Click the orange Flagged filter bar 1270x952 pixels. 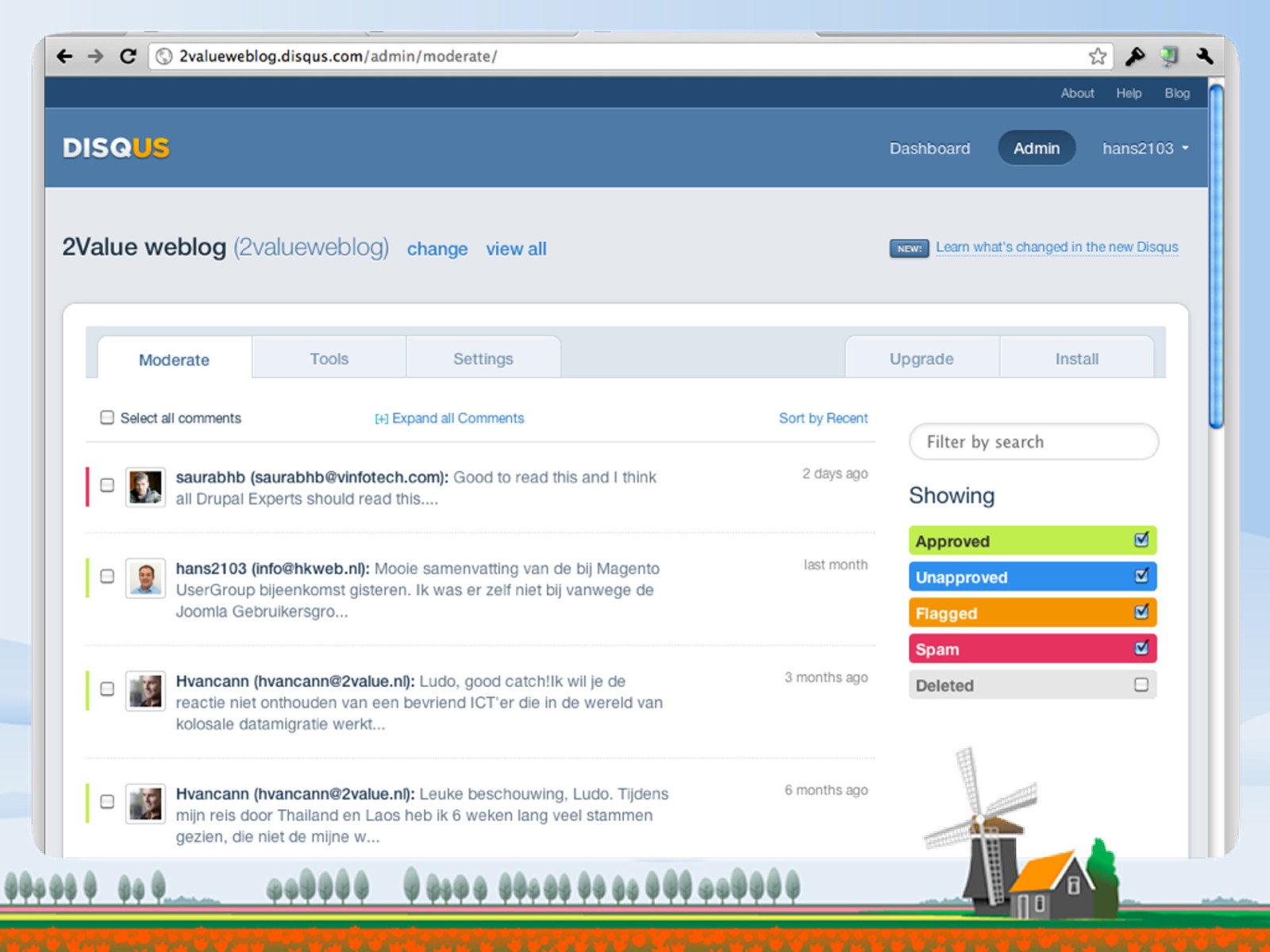[x=1033, y=612]
